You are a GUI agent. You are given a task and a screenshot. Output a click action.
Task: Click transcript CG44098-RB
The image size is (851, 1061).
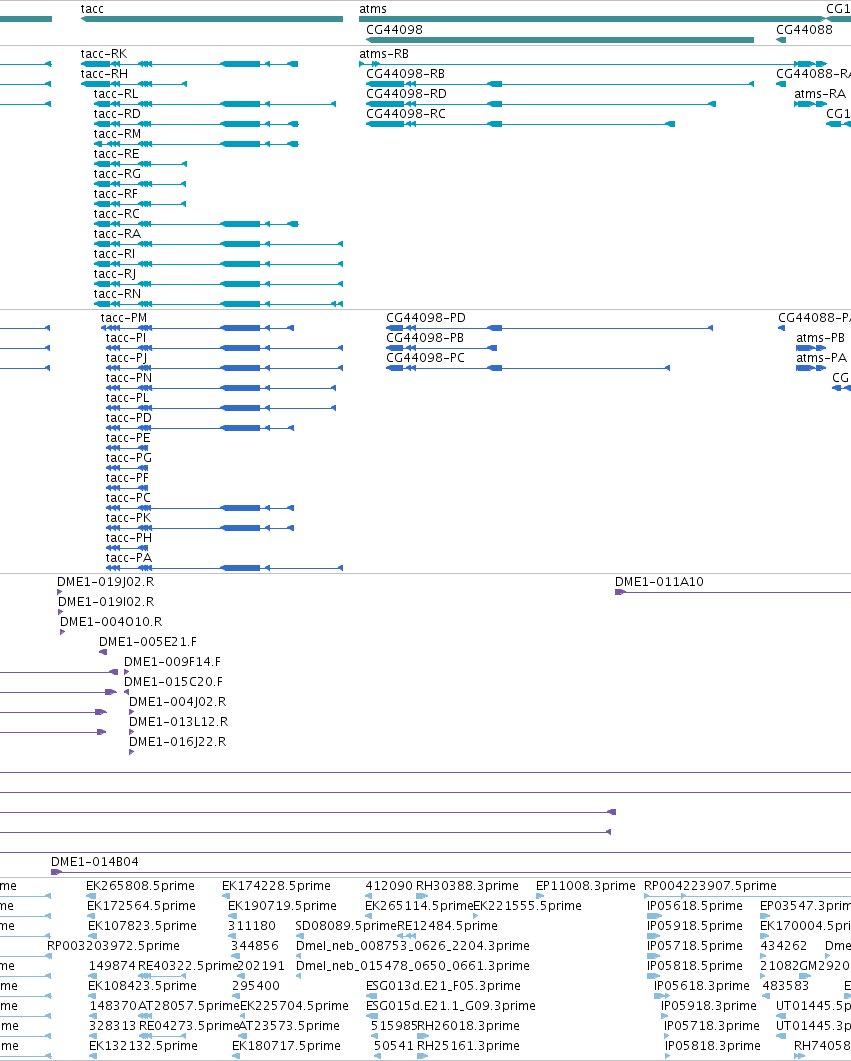(x=560, y=84)
